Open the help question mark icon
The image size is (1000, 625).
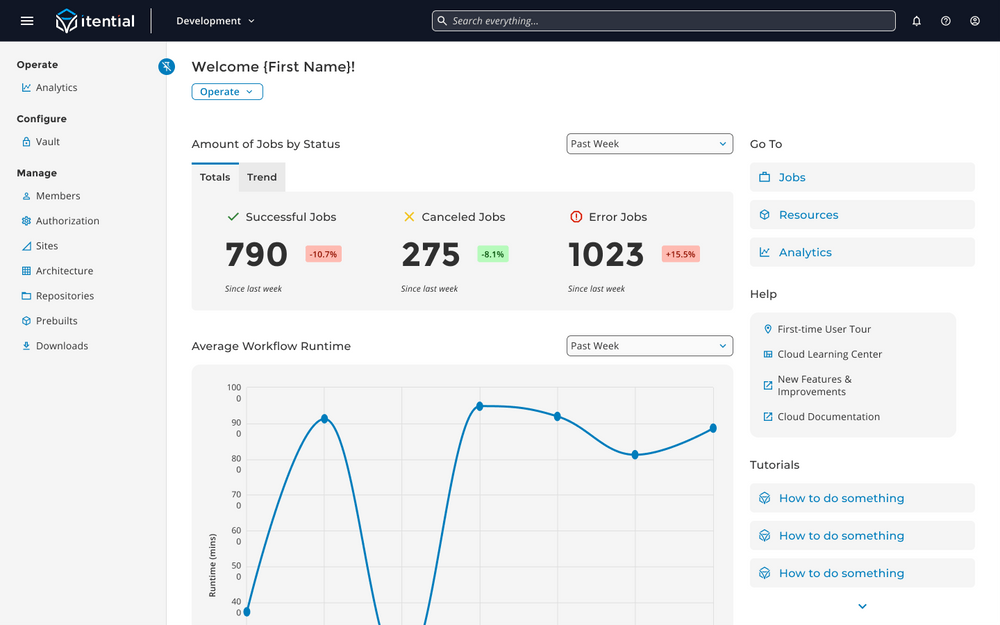click(945, 21)
